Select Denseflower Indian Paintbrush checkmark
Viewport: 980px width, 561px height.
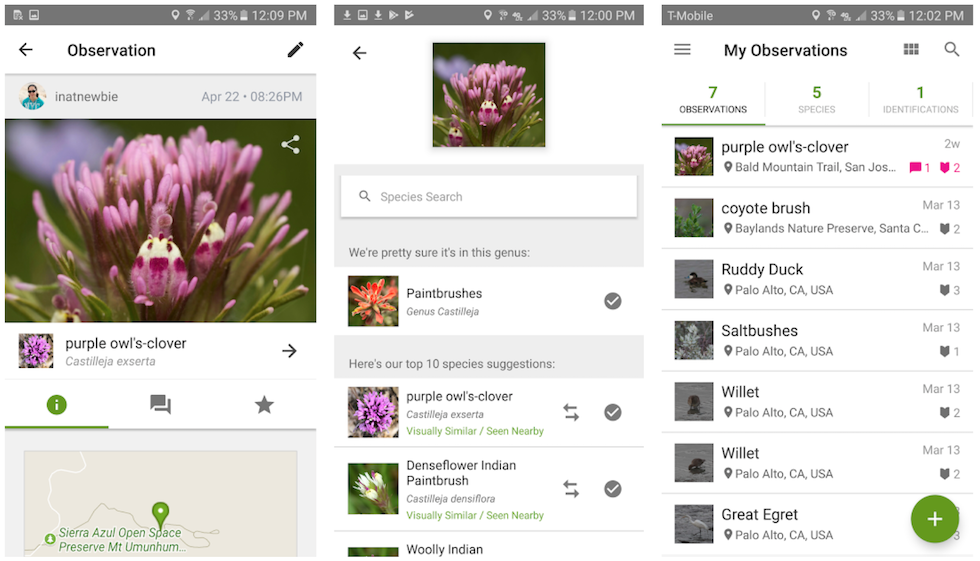point(613,489)
